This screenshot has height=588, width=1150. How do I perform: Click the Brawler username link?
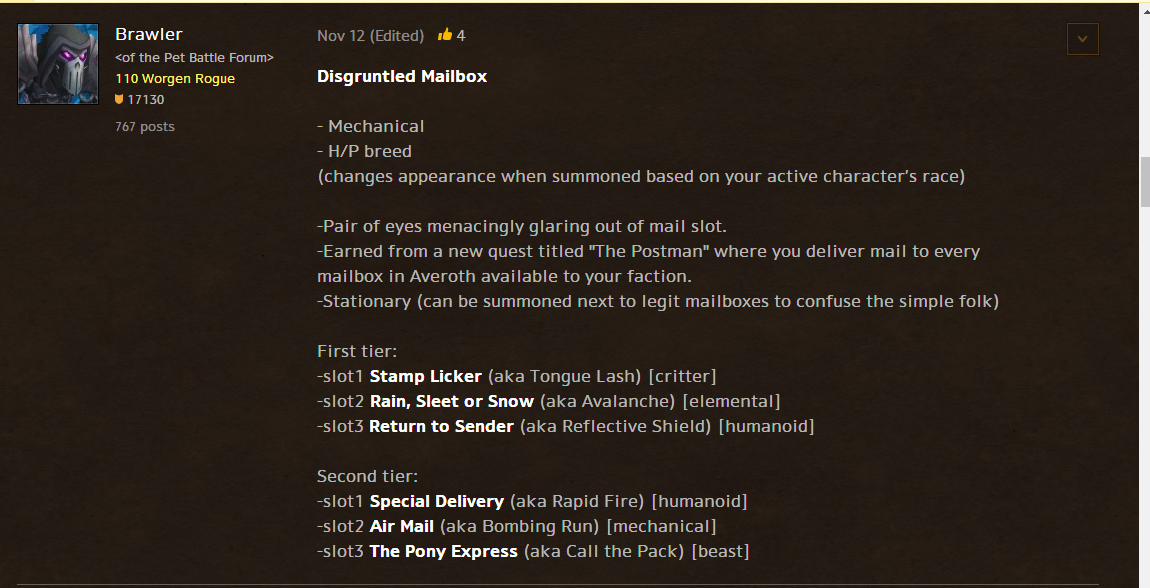[149, 34]
